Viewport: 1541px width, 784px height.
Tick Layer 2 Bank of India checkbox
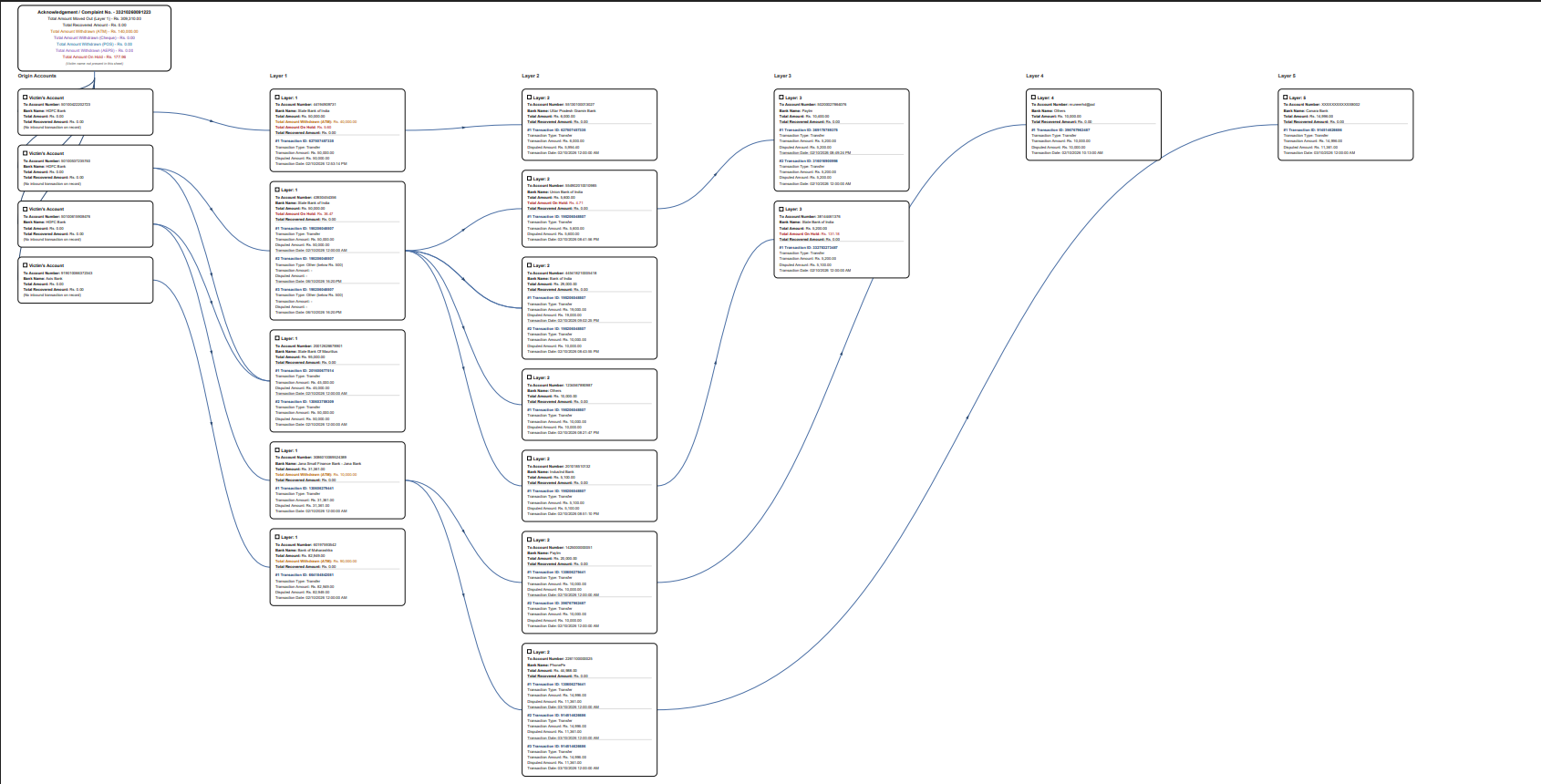coord(530,265)
